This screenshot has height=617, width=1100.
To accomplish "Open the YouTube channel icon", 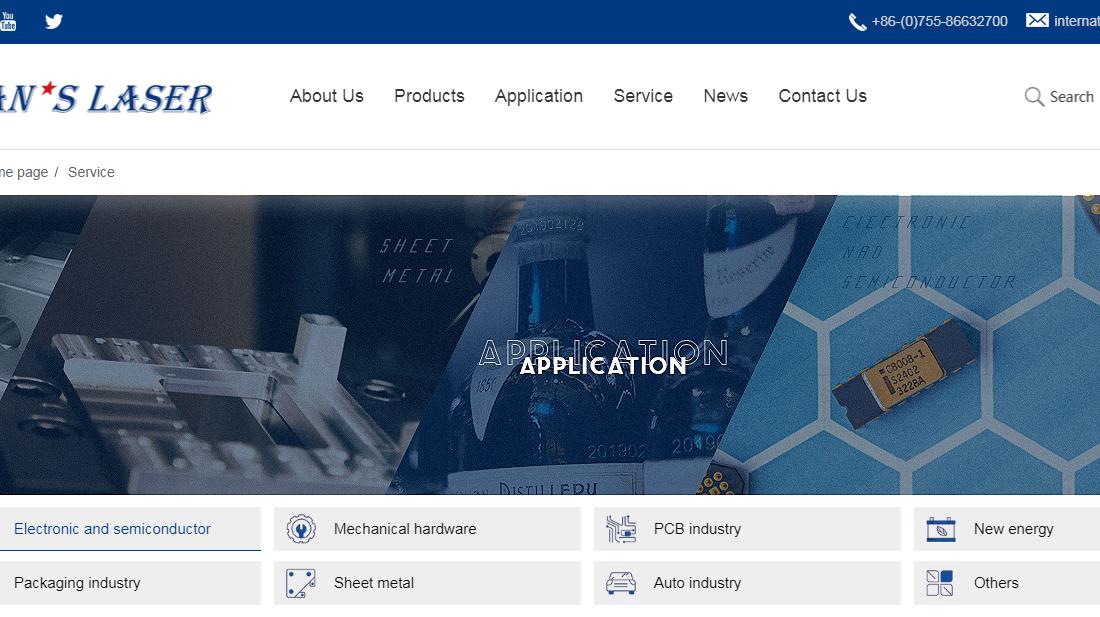I will click(8, 21).
